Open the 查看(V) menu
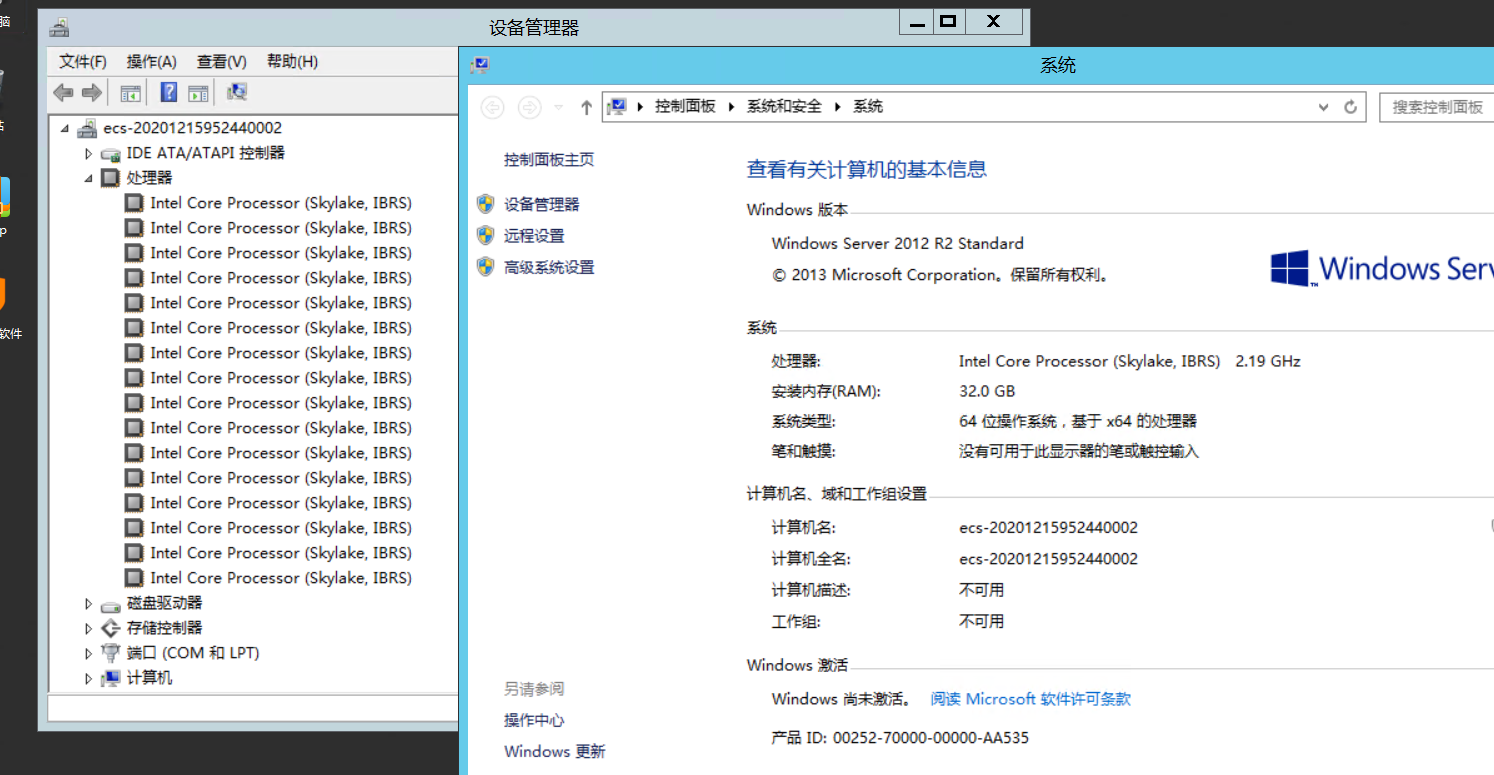 222,62
